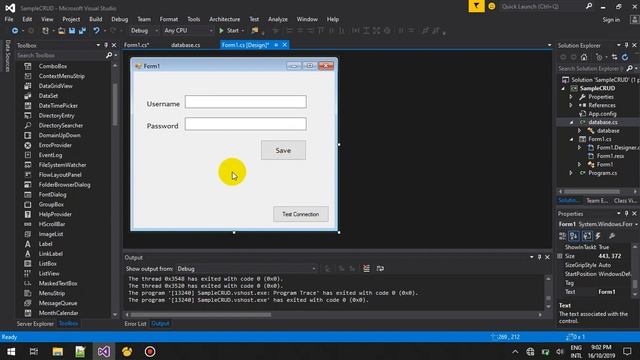Click the red record icon in taskbar
This screenshot has width=640, height=360.
click(150, 351)
